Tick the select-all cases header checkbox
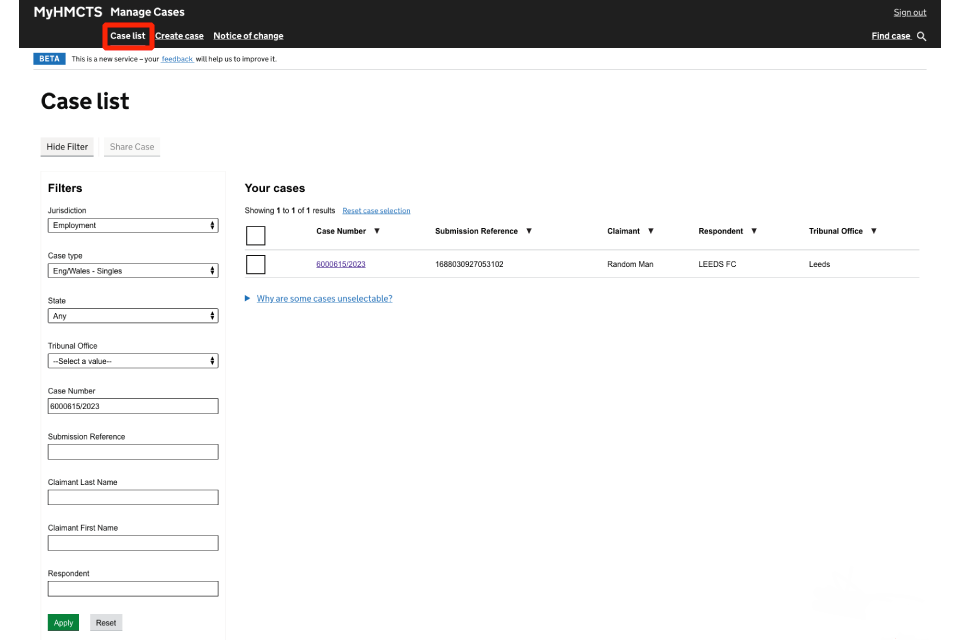960x640 pixels. [256, 235]
